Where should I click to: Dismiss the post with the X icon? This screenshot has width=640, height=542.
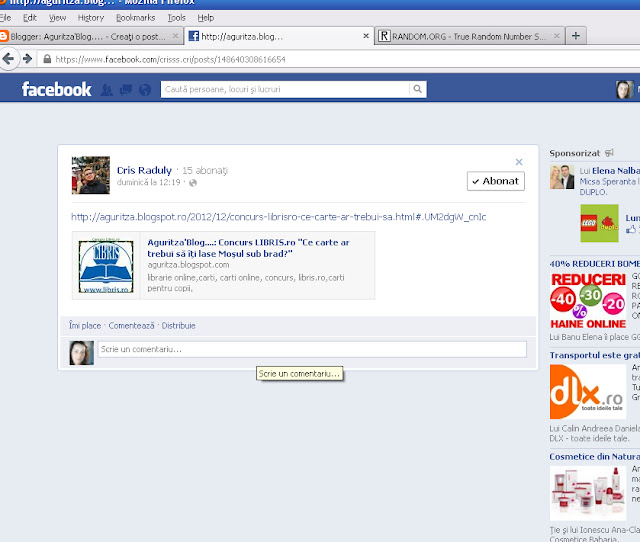[x=519, y=162]
